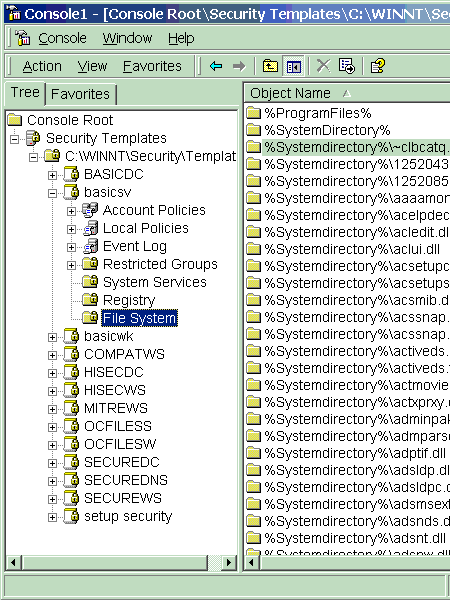Collapse the C:\WINNT\Security\Templates node
This screenshot has height=600, width=450.
point(34,157)
